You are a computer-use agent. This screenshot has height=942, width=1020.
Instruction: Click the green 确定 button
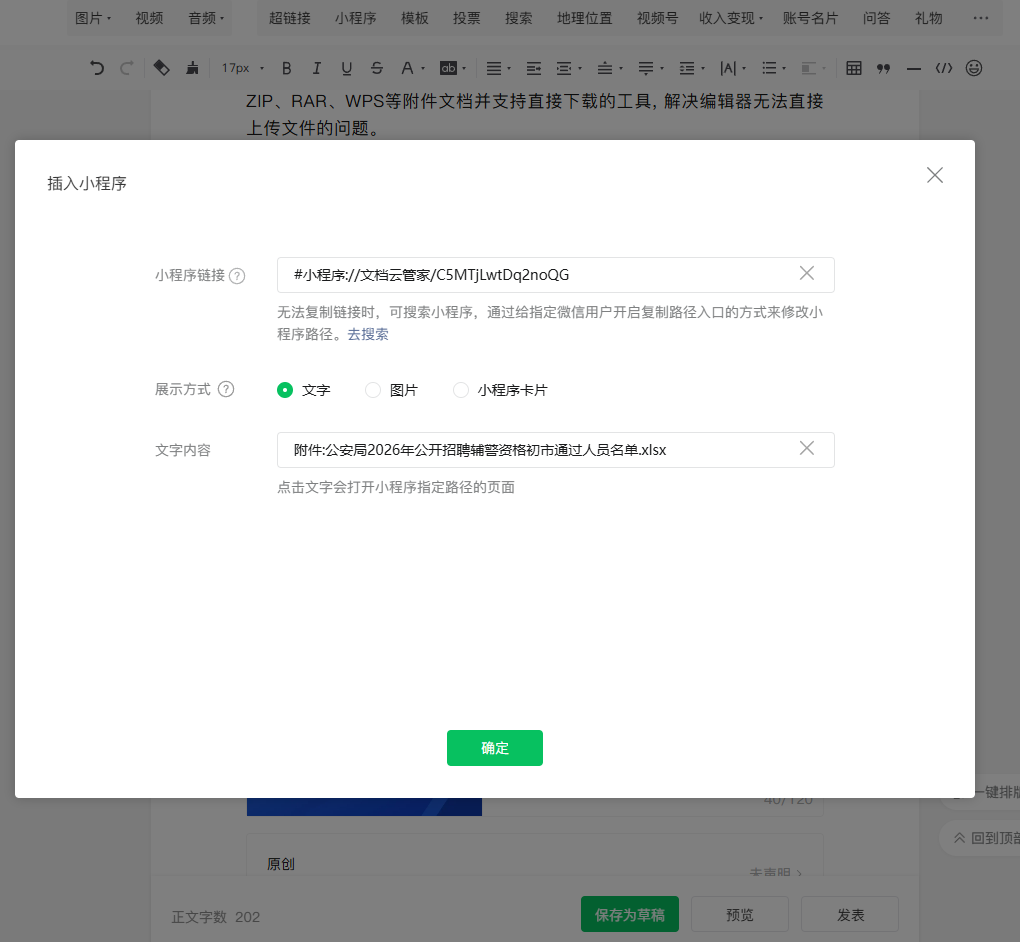[495, 748]
